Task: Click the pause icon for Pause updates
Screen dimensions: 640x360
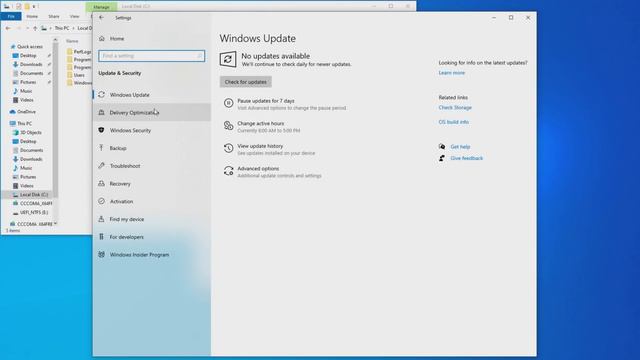Action: click(x=229, y=103)
